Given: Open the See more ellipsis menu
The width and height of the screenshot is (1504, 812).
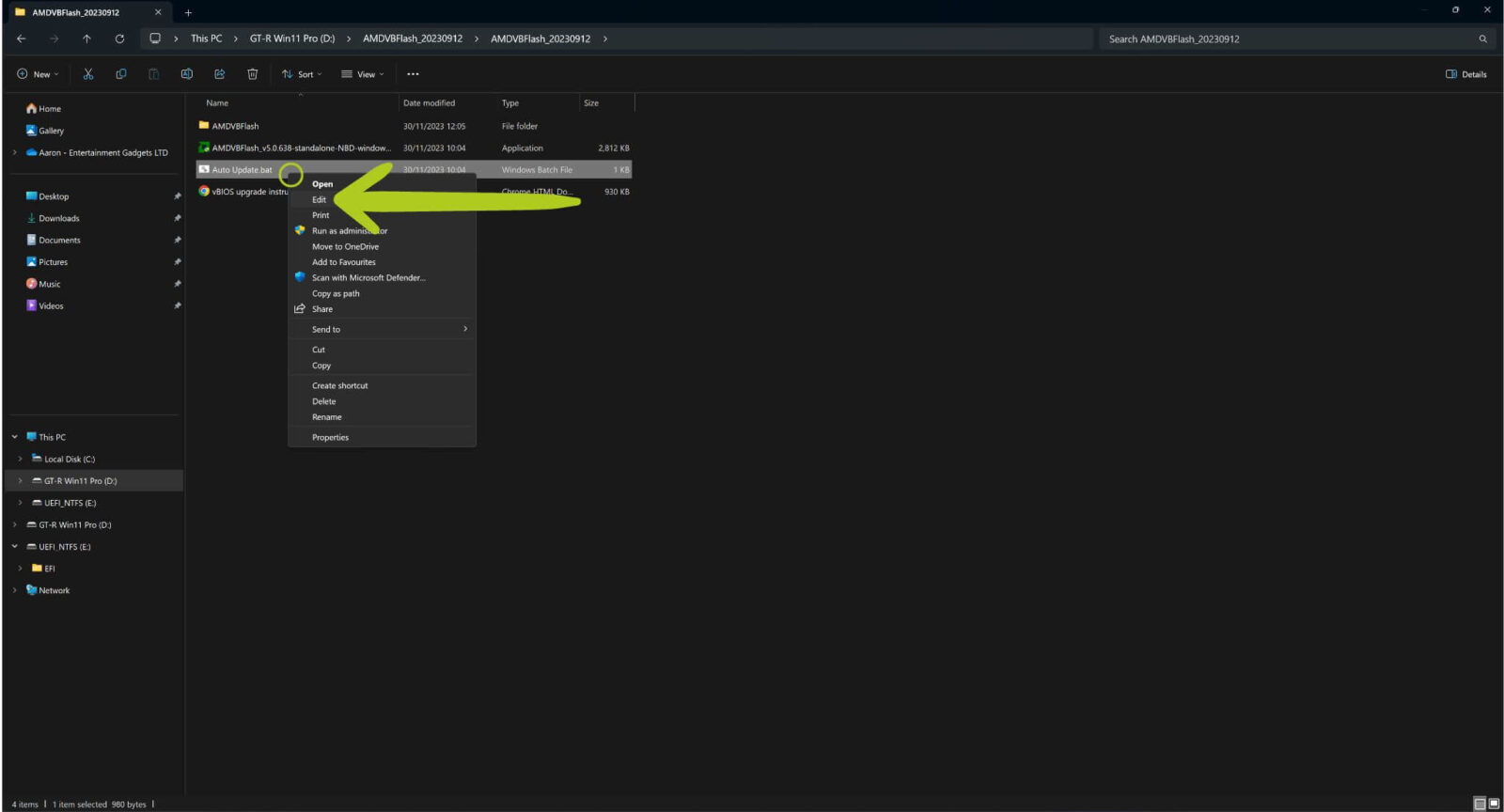Looking at the screenshot, I should tap(413, 74).
